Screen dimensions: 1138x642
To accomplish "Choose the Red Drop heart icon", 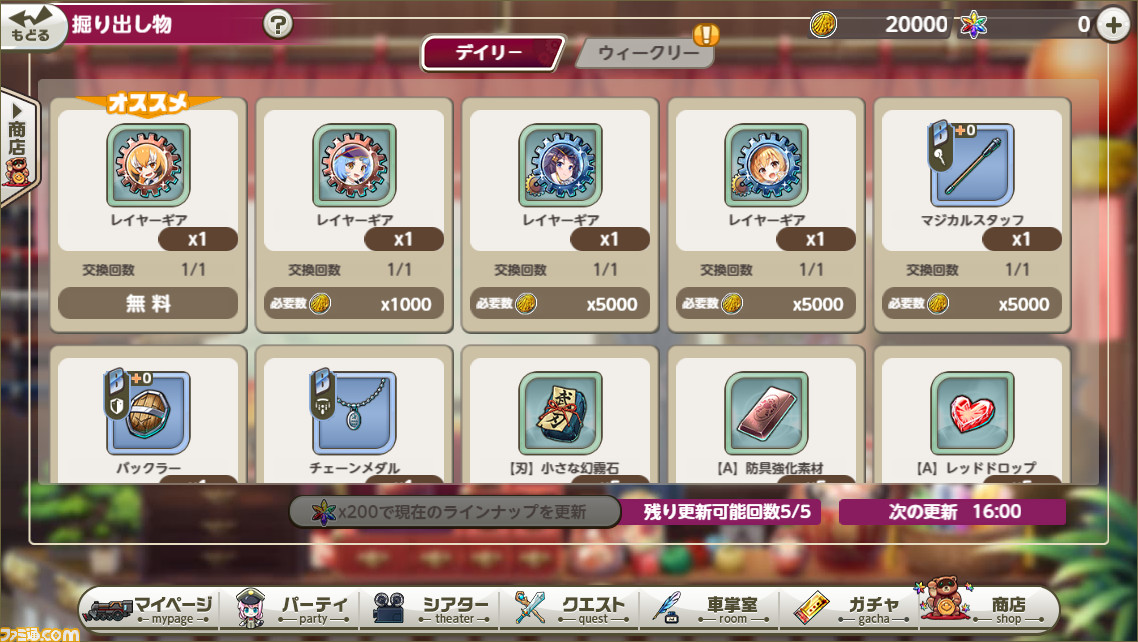I will (x=972, y=413).
